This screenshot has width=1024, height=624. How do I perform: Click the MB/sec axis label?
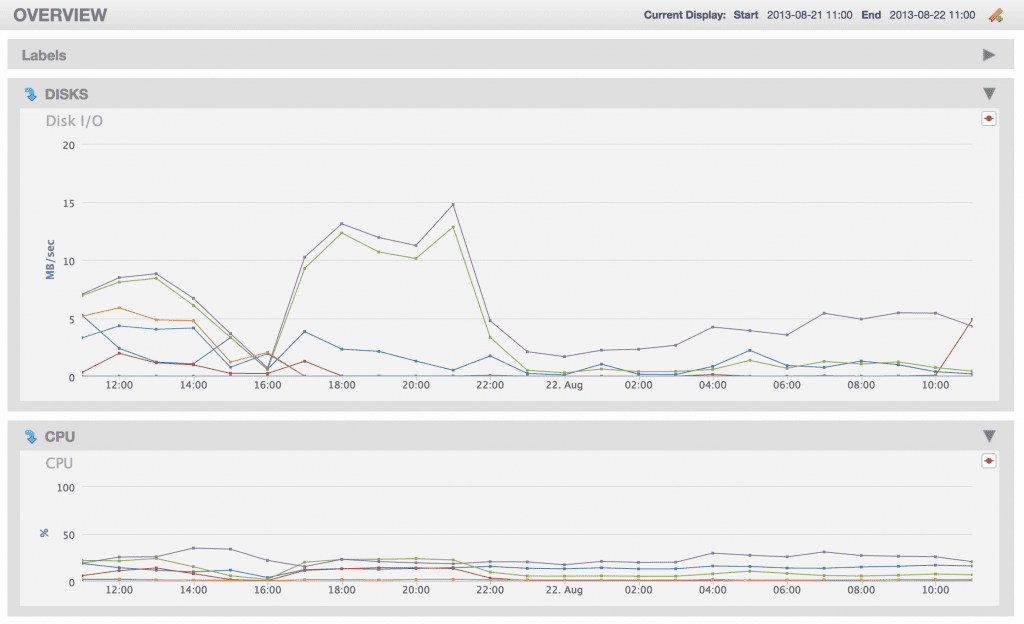tap(50, 259)
